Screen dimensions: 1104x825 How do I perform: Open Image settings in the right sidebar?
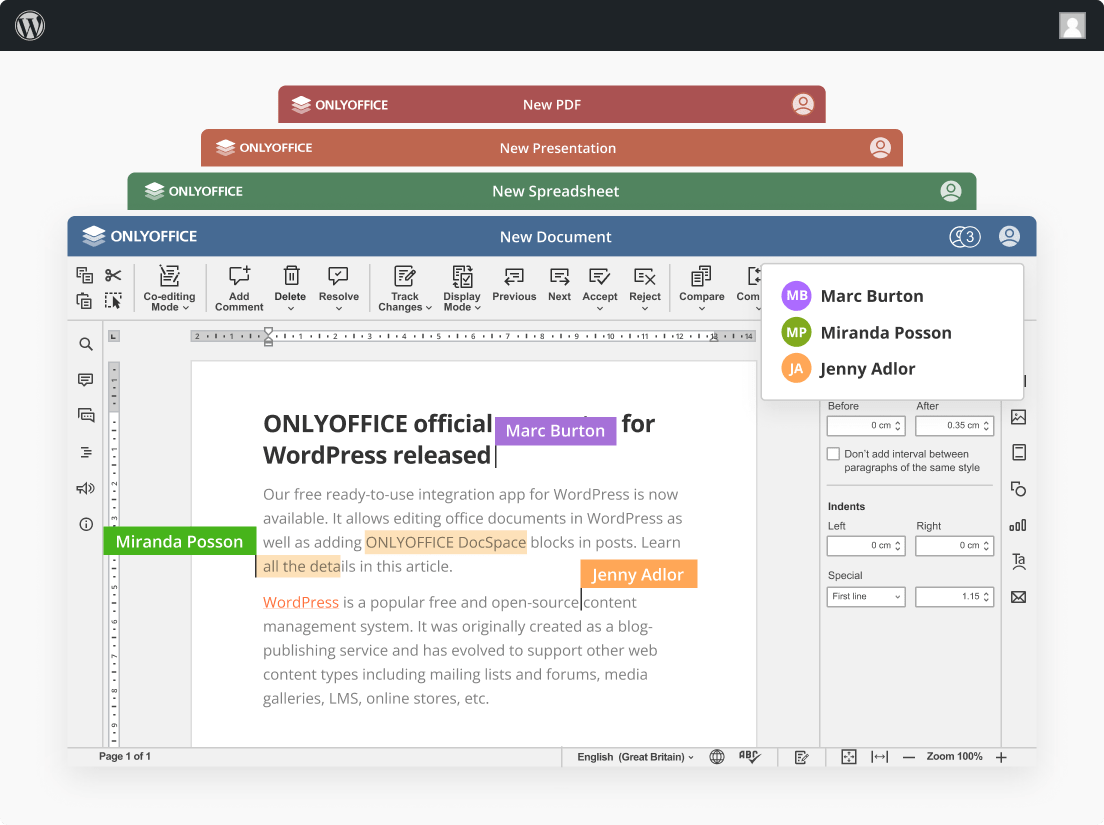click(1018, 417)
